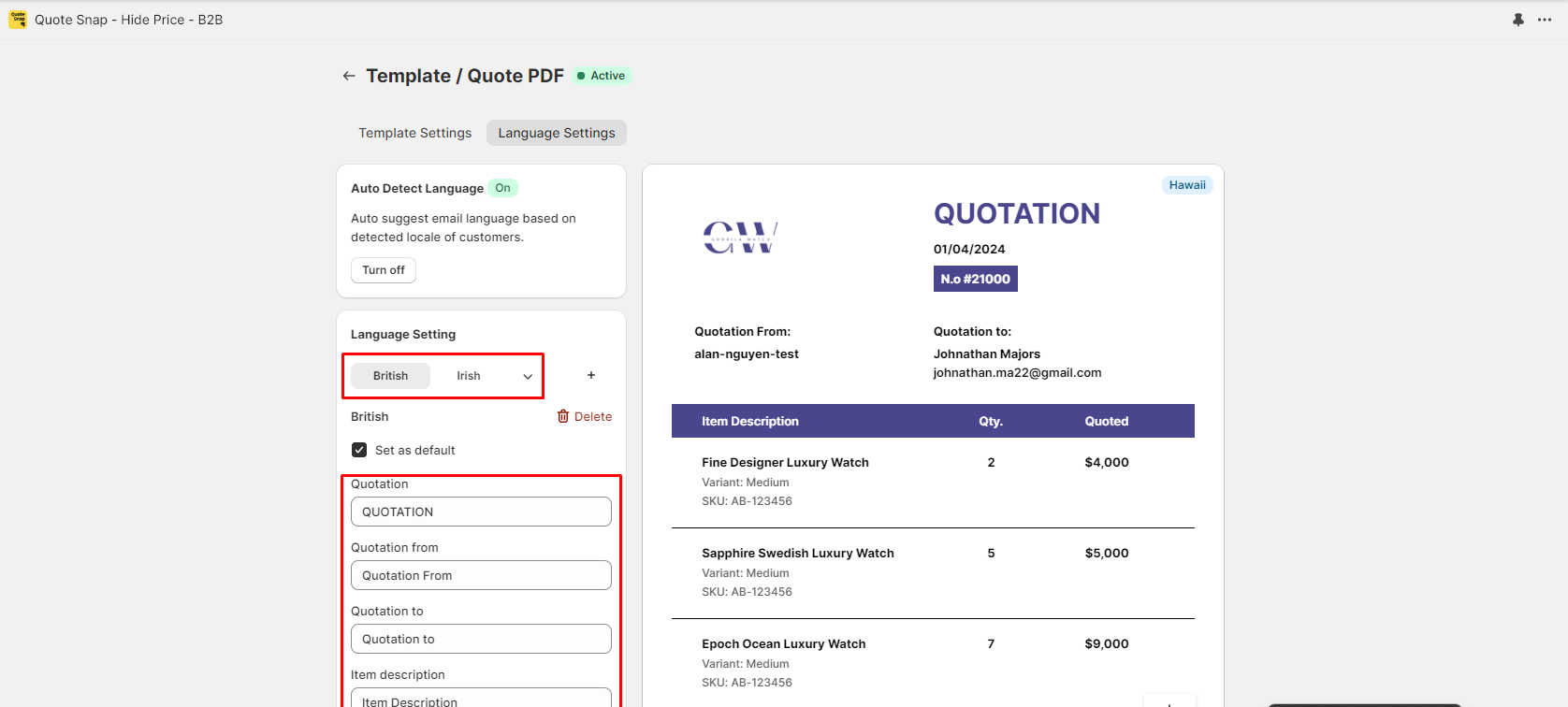1568x707 pixels.
Task: Click the pin icon in the top bar
Action: (x=1518, y=20)
